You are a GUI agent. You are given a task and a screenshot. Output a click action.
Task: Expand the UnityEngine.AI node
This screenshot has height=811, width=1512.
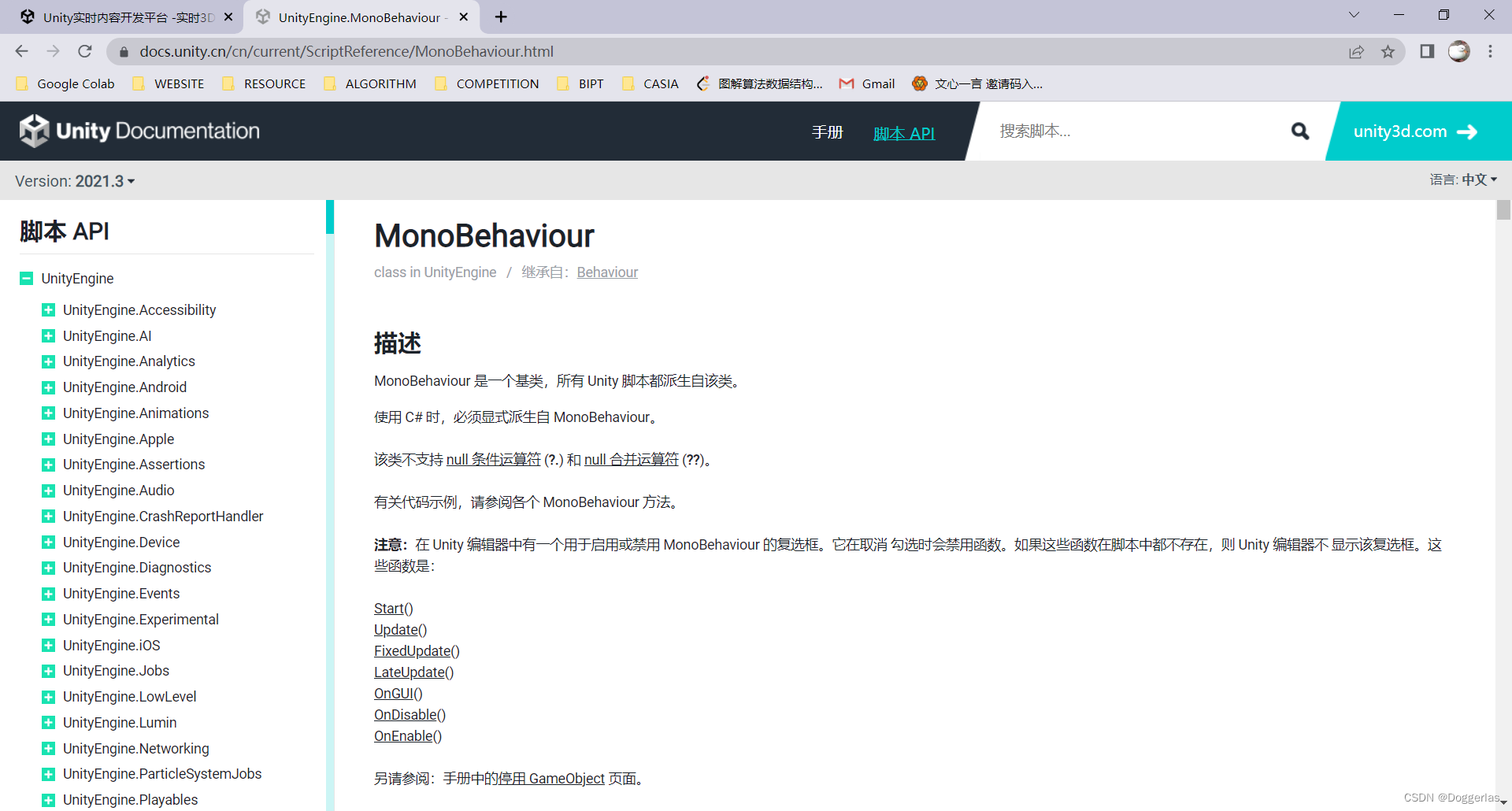(x=48, y=336)
